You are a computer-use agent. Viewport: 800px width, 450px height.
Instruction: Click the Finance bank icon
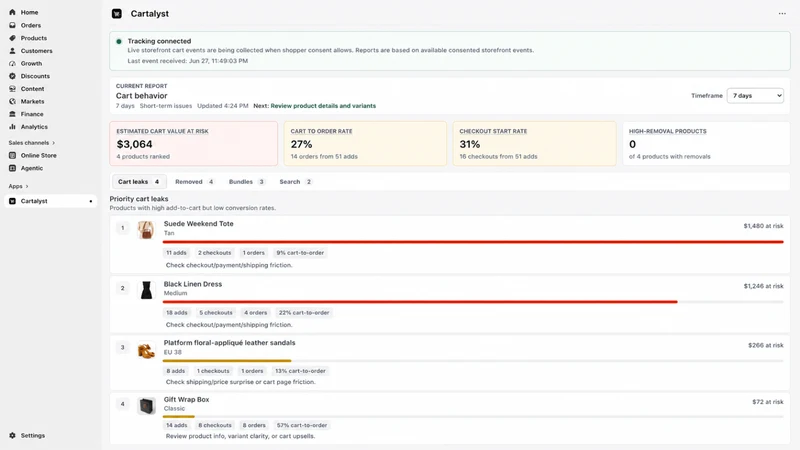pos(12,114)
